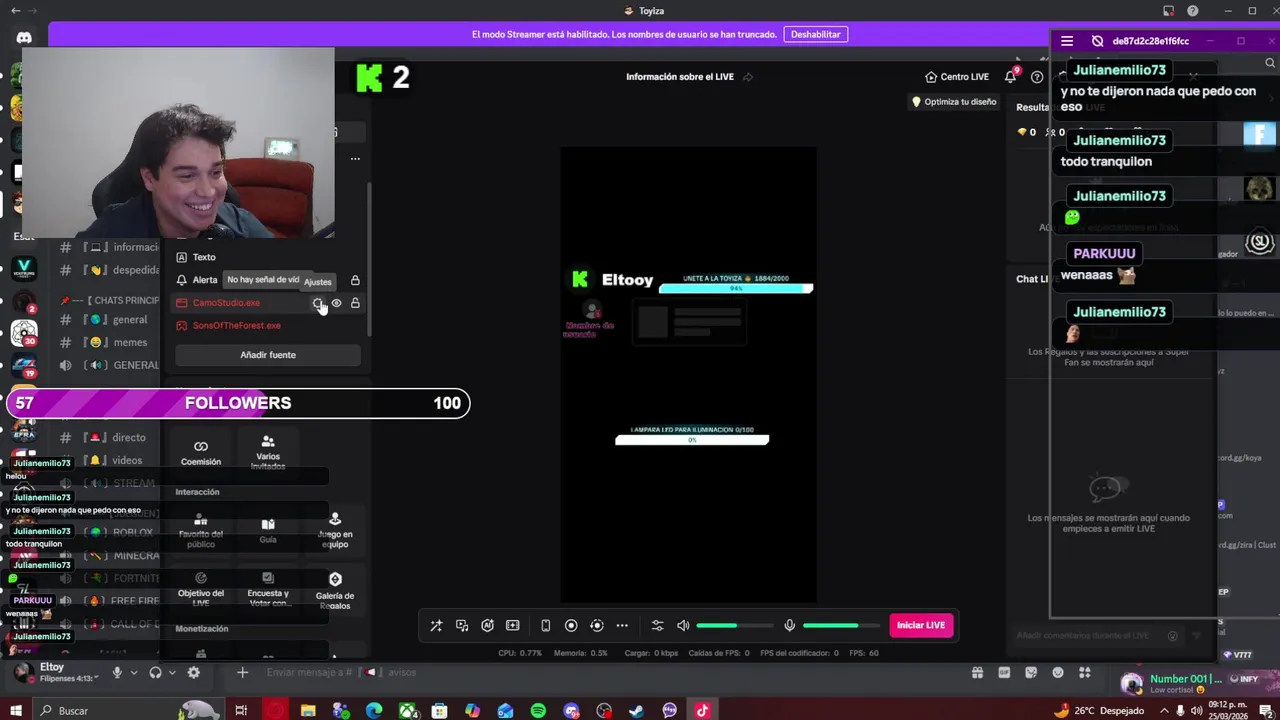Open the Guía interaction tool
The width and height of the screenshot is (1280, 720).
(268, 530)
